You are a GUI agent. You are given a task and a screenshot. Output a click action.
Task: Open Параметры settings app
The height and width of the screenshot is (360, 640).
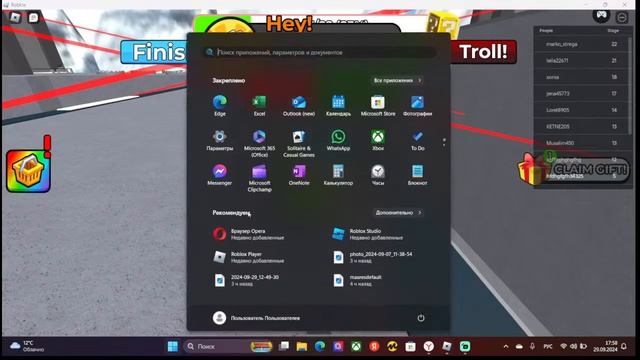pos(220,140)
